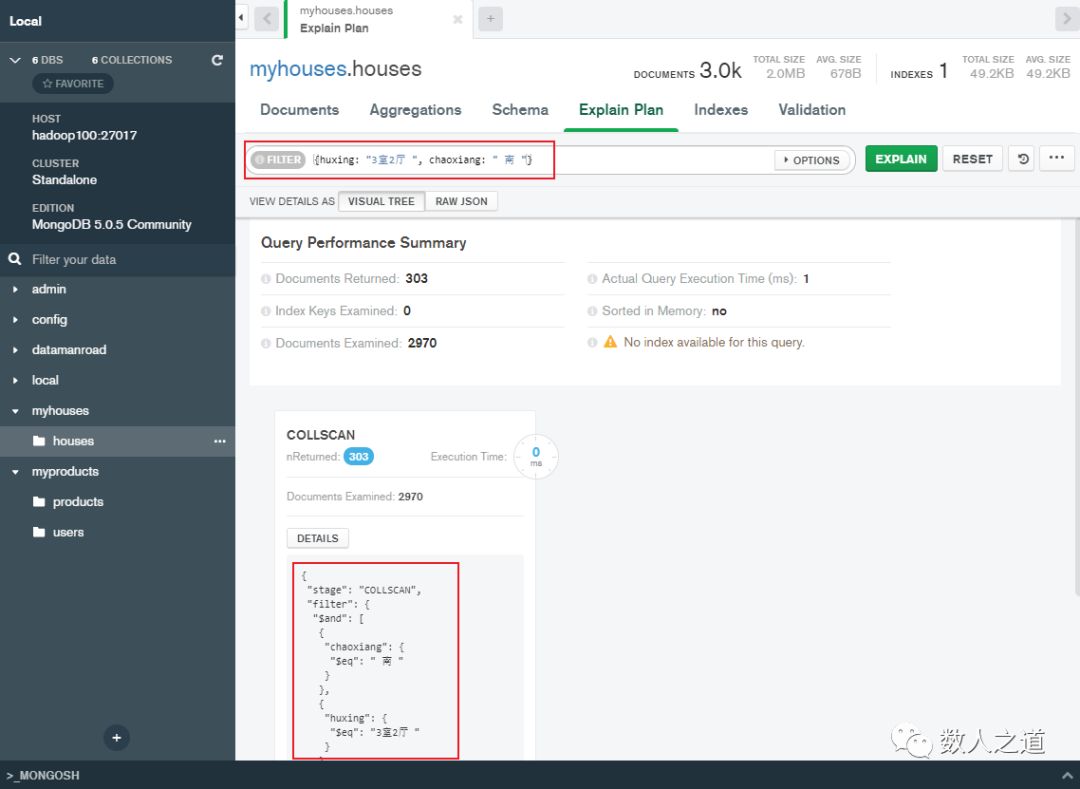This screenshot has width=1080, height=789.
Task: Expand the OPTIONS section in the query bar
Action: click(x=812, y=159)
